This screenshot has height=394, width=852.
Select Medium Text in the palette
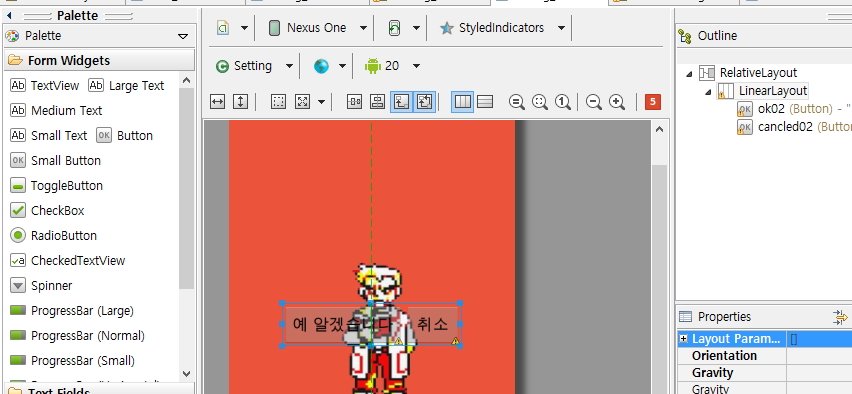(57, 110)
